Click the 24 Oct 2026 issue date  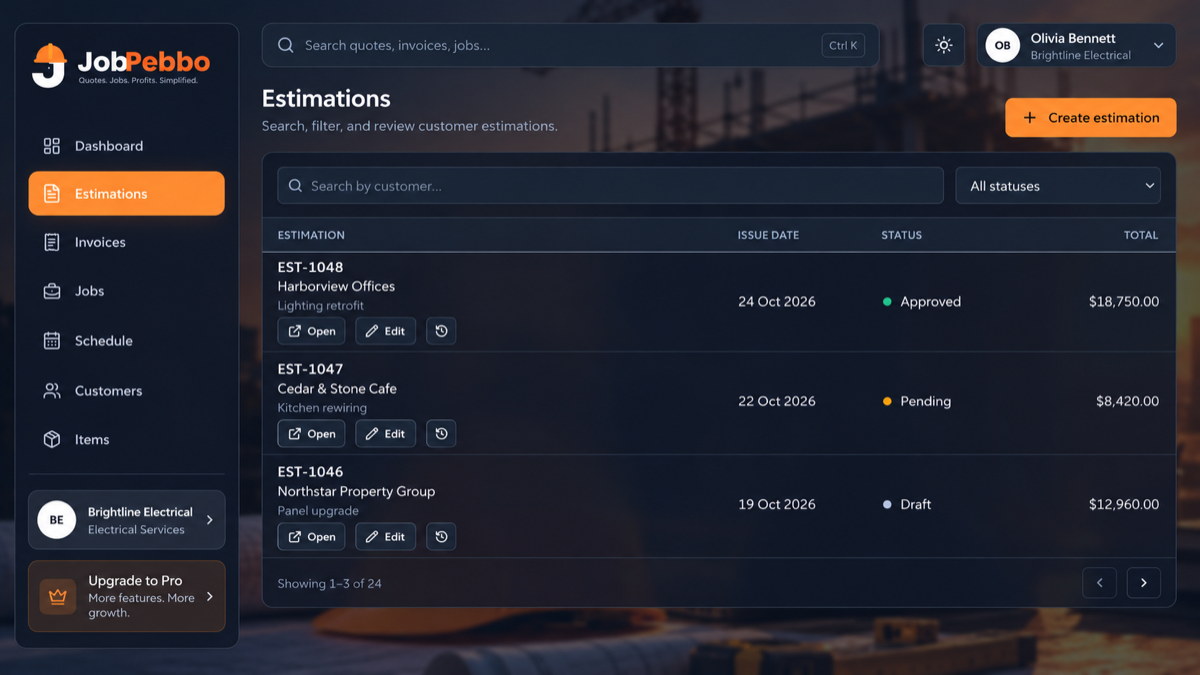(777, 302)
